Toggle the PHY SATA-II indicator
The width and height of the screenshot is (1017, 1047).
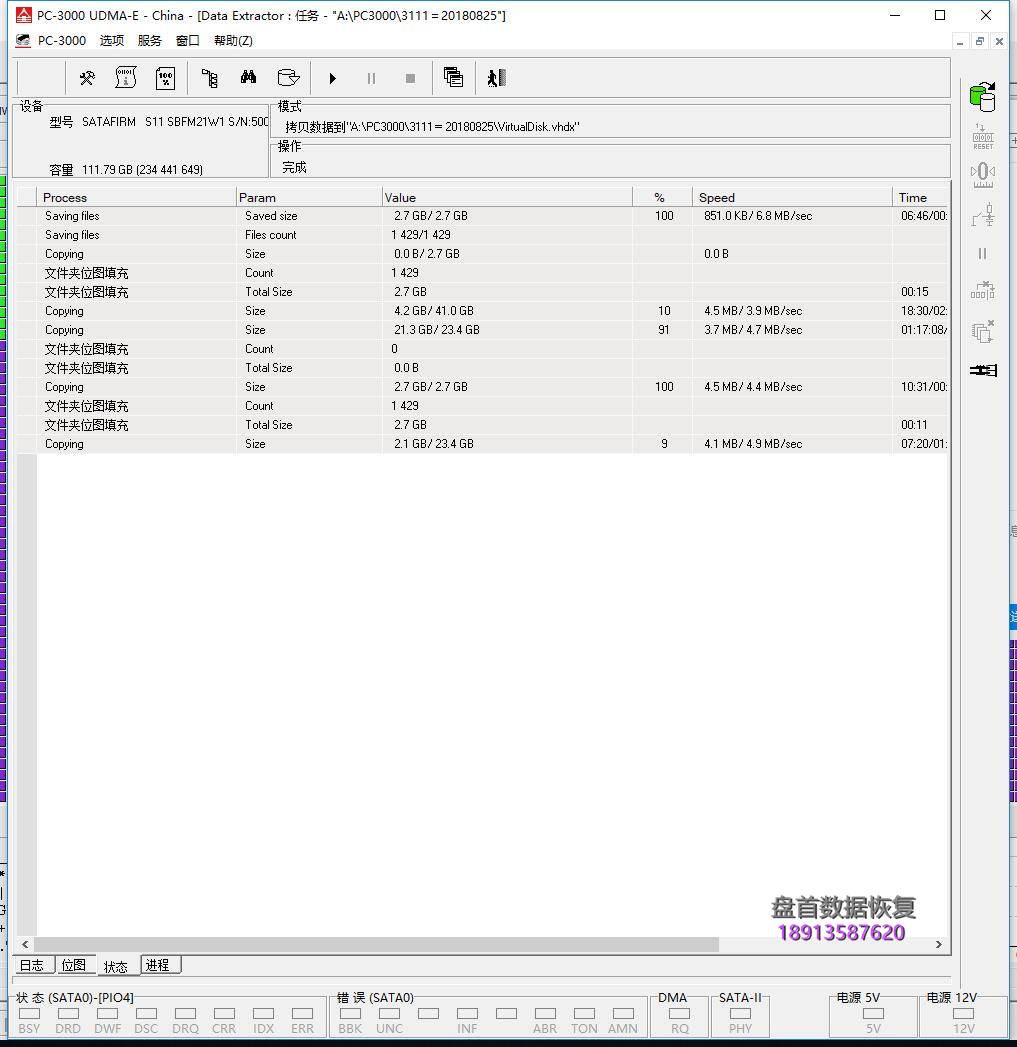point(740,1015)
